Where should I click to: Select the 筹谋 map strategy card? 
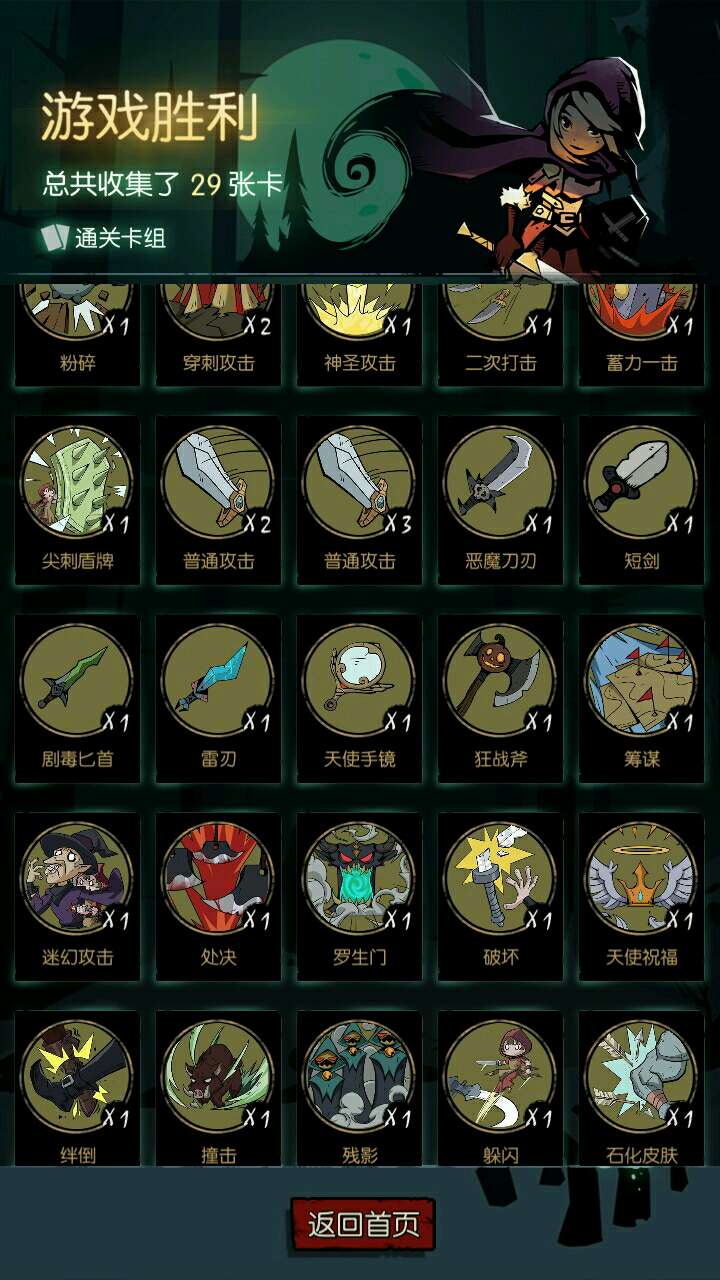[641, 697]
